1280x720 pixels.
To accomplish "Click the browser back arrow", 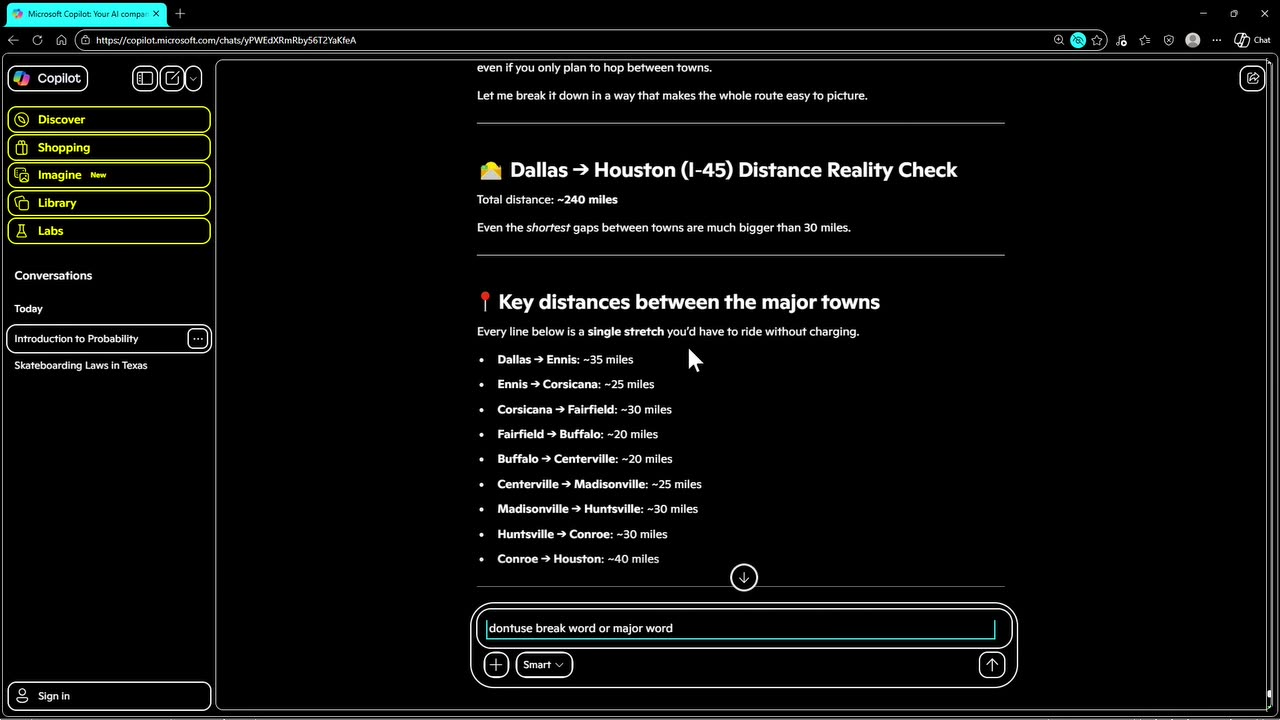I will pyautogui.click(x=13, y=40).
